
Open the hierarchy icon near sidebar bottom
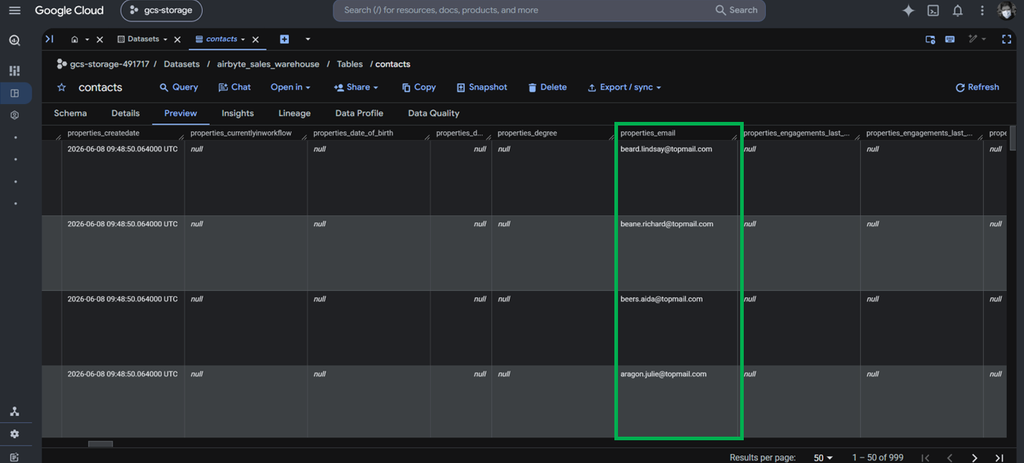click(14, 411)
